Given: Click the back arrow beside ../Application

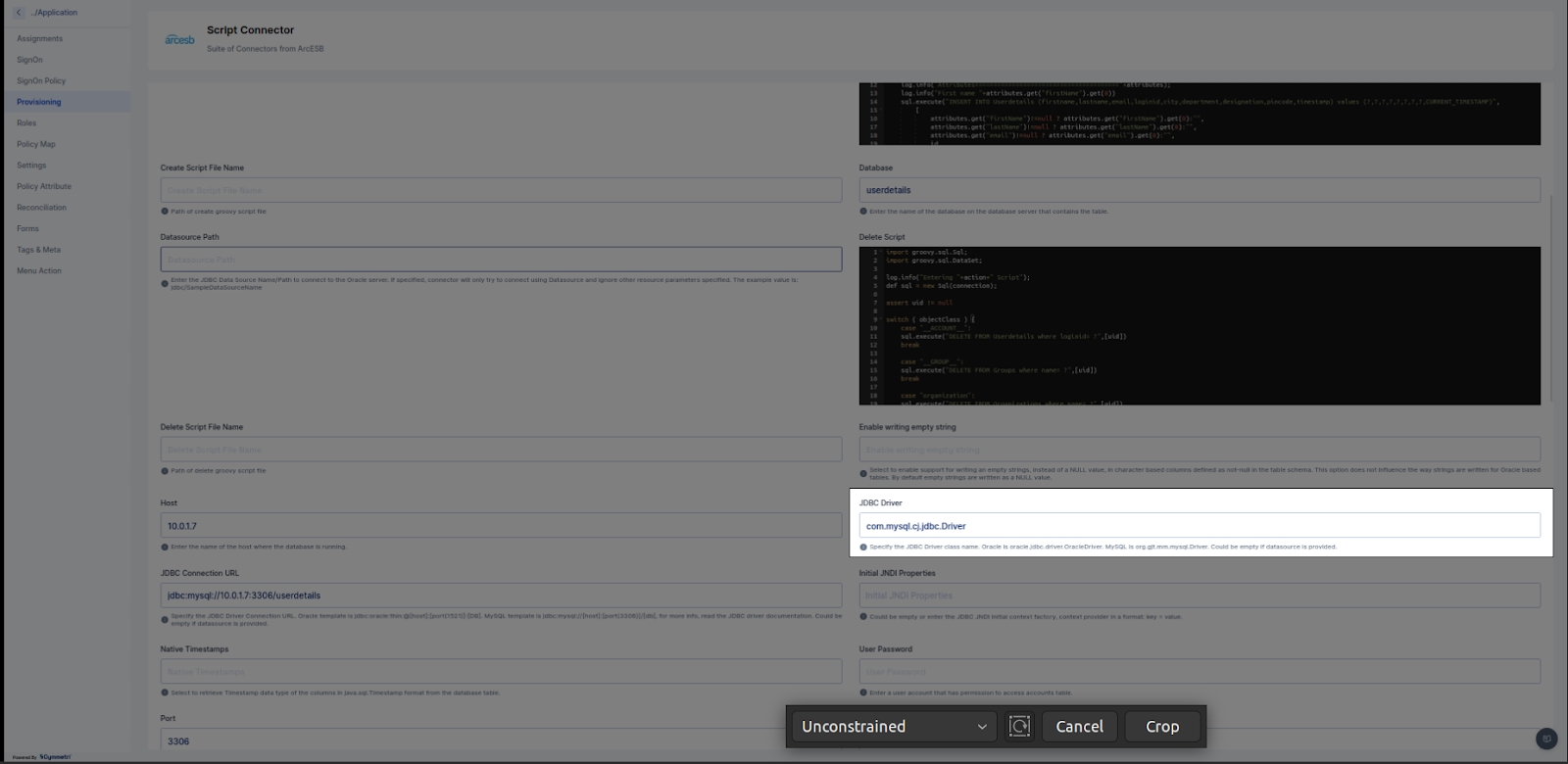Looking at the screenshot, I should tap(19, 13).
